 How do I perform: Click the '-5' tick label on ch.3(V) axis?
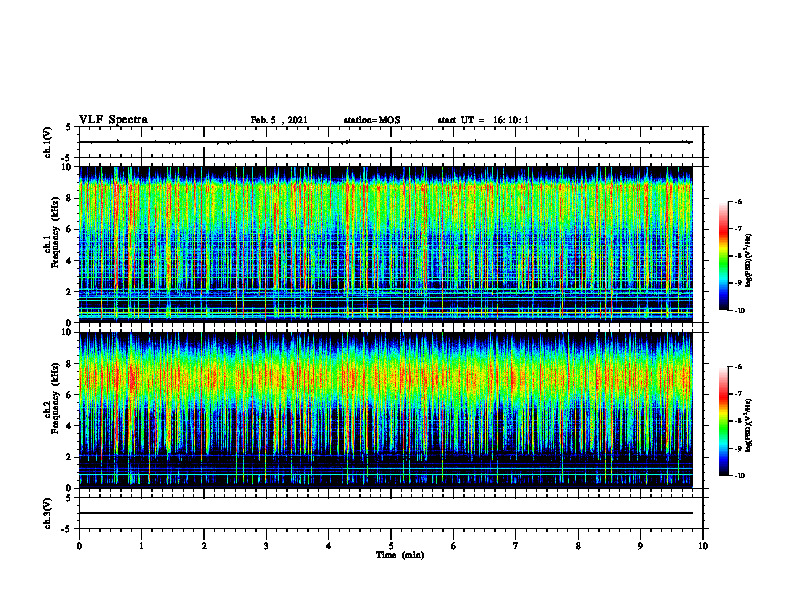click(x=67, y=529)
